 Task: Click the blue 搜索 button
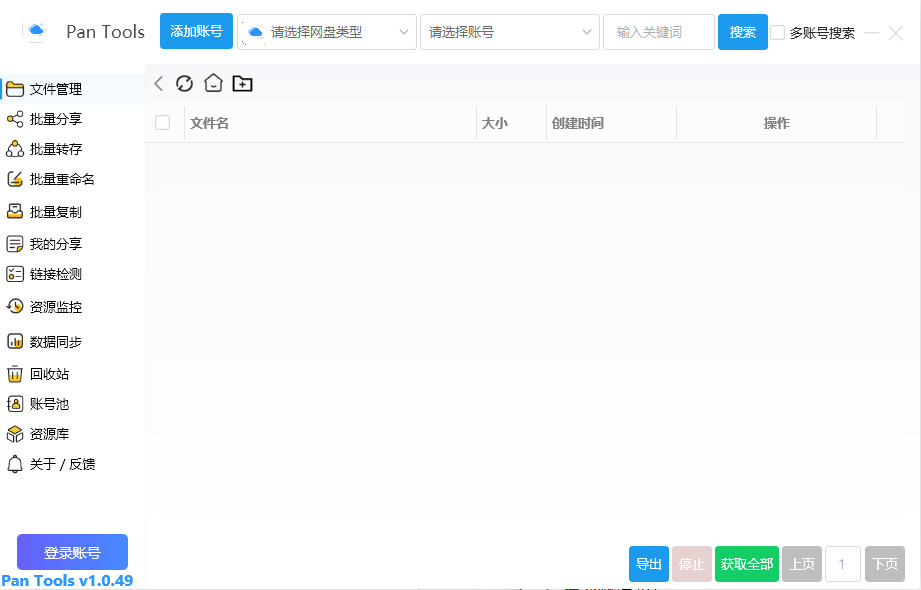point(742,32)
